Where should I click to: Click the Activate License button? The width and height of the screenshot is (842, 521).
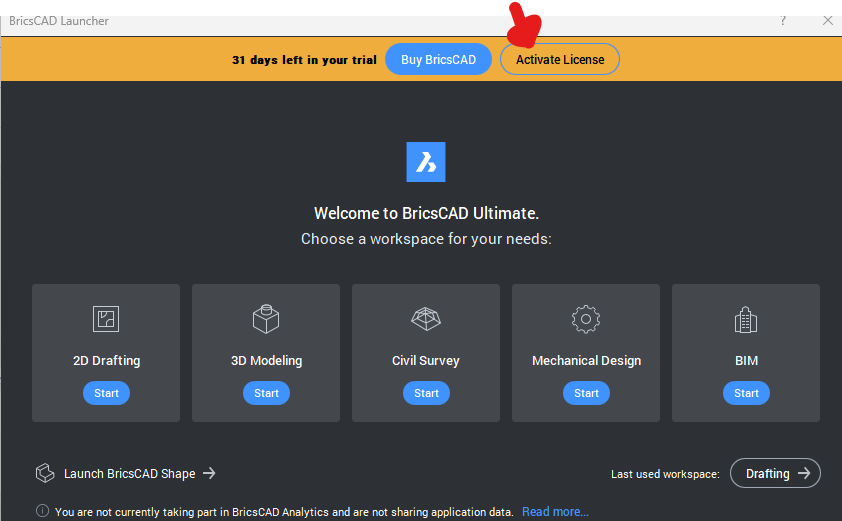pyautogui.click(x=560, y=60)
